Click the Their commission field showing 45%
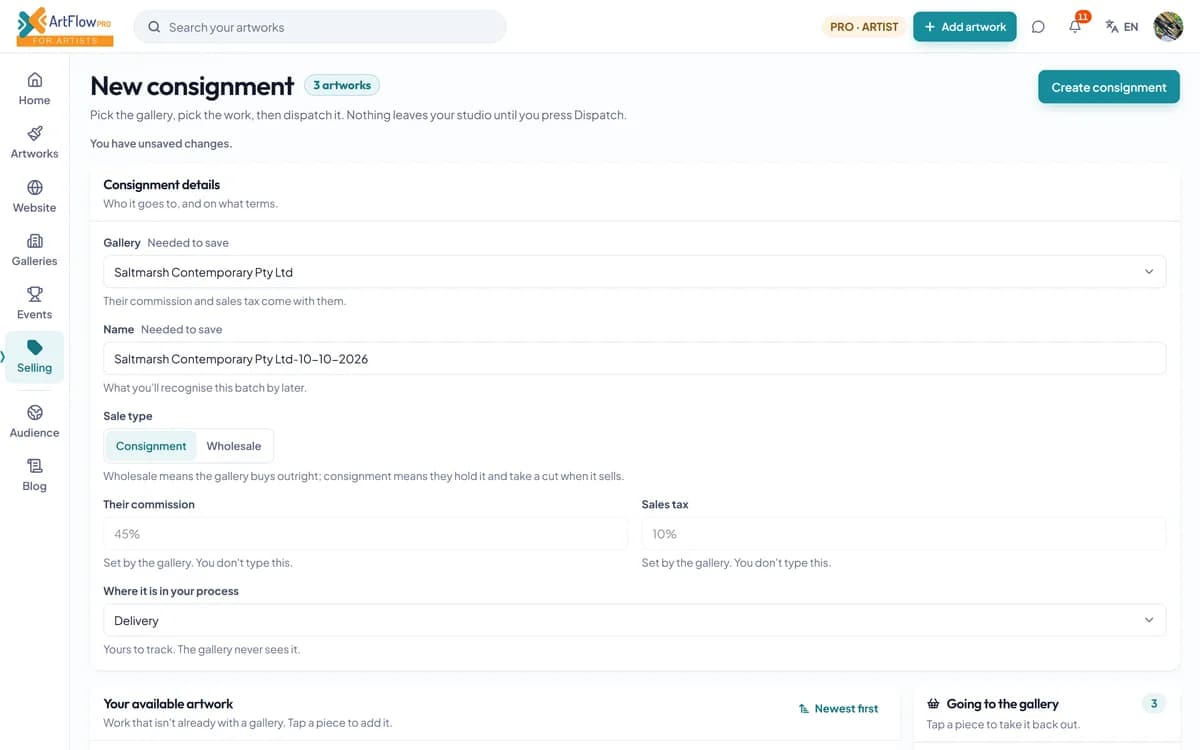 [x=365, y=534]
